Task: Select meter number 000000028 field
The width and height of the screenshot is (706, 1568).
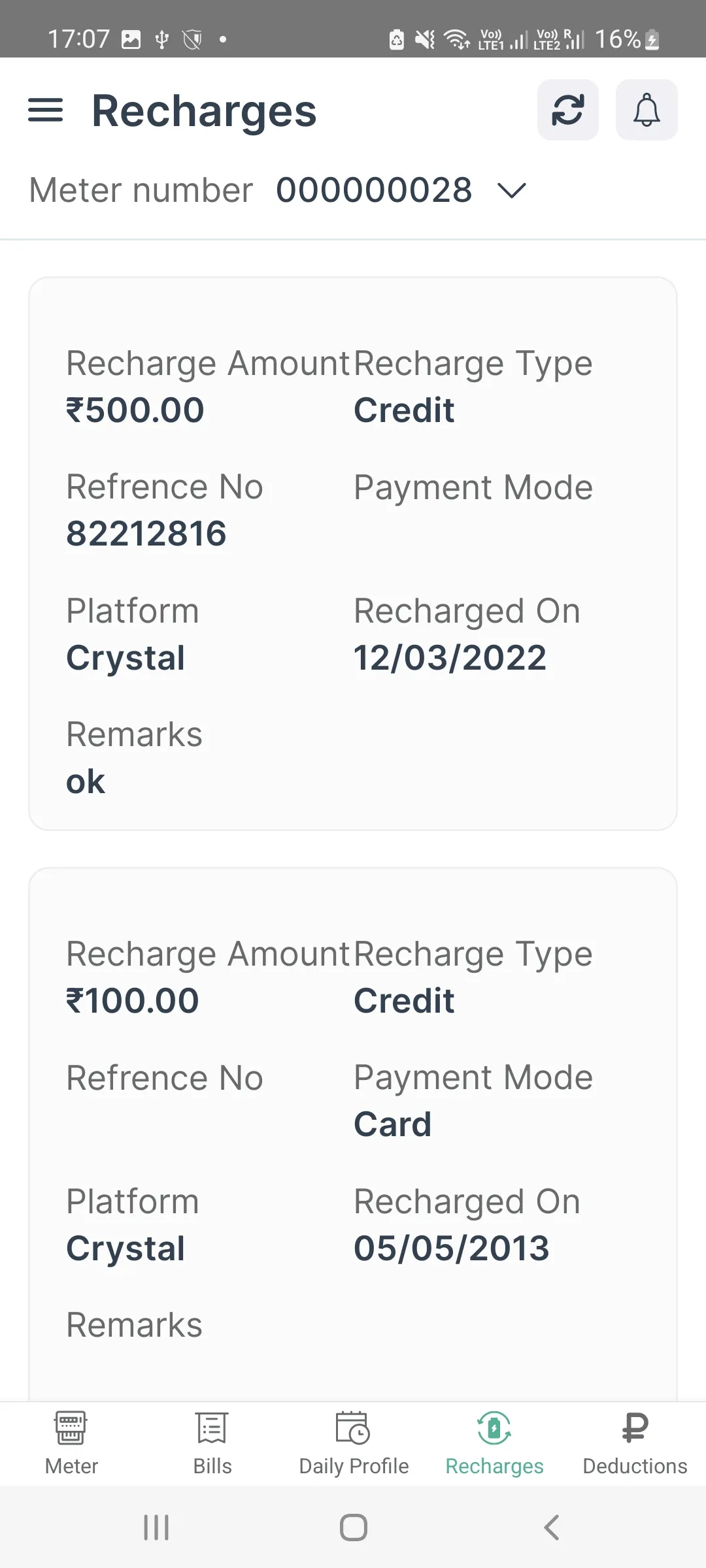Action: click(374, 191)
